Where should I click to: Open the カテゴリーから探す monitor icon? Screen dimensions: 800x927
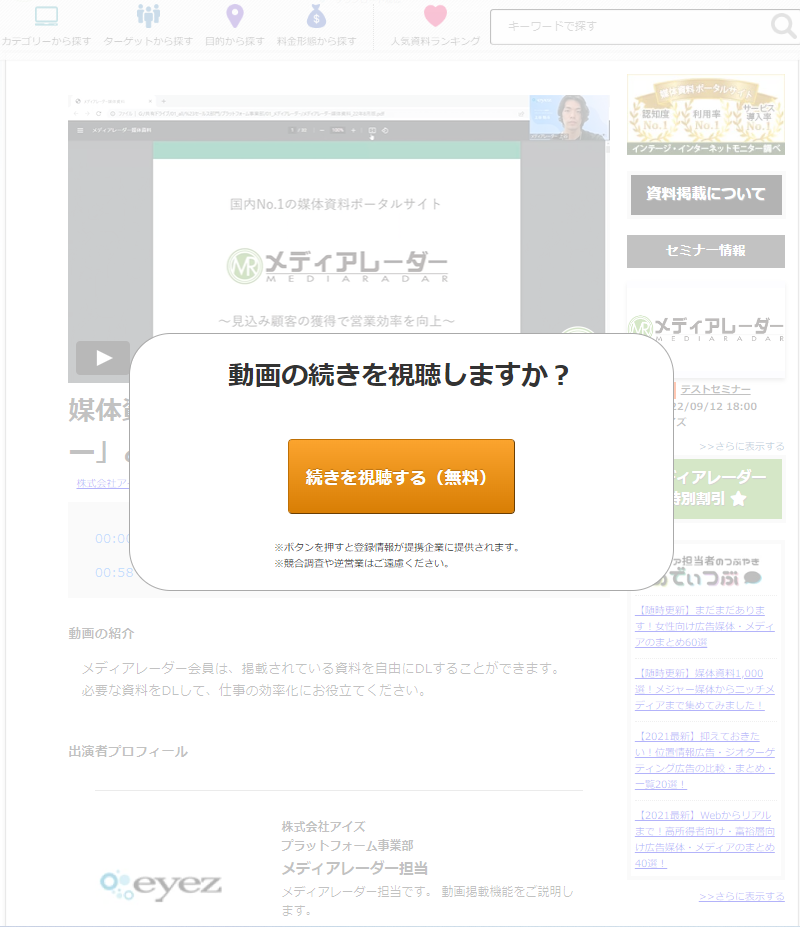46,17
